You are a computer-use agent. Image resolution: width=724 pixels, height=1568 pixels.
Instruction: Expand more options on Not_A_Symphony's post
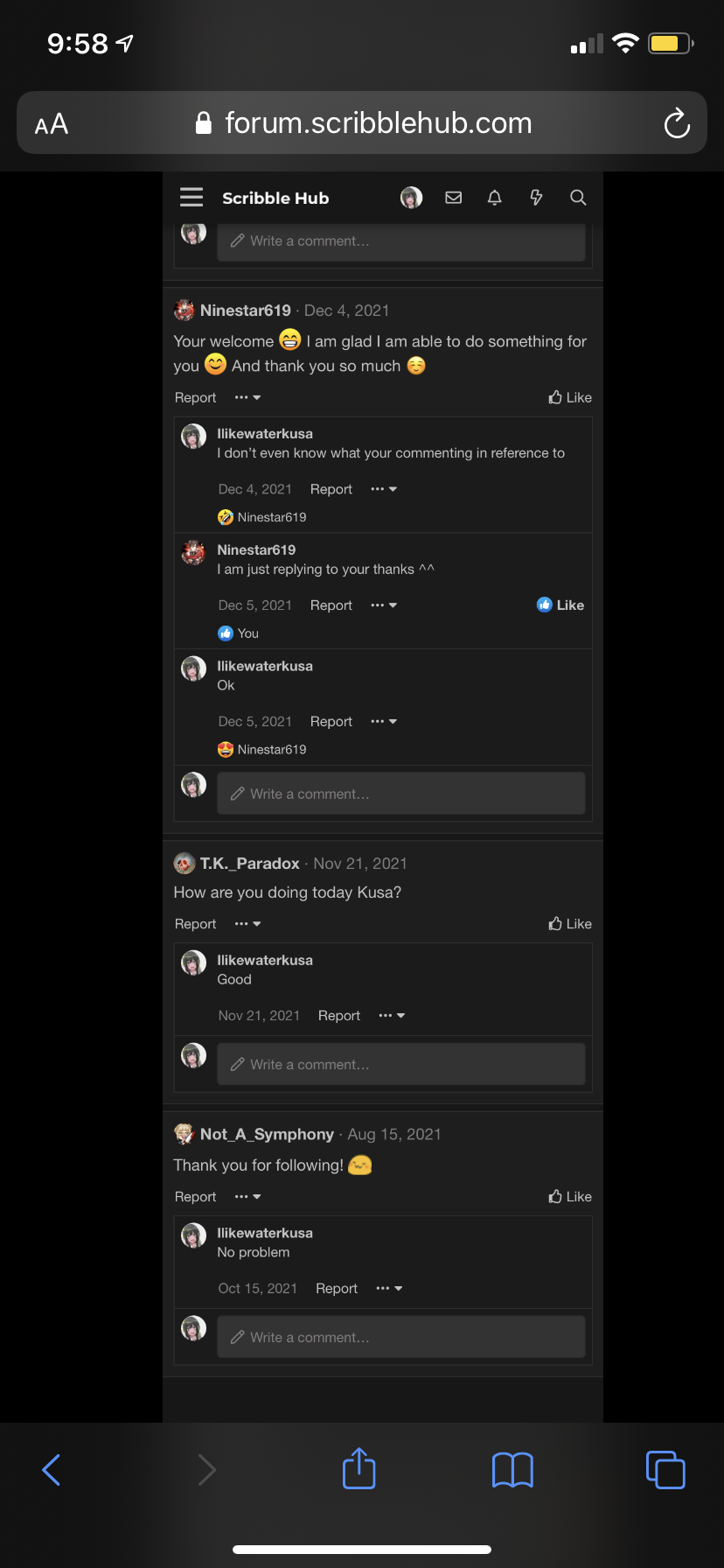tap(247, 1197)
